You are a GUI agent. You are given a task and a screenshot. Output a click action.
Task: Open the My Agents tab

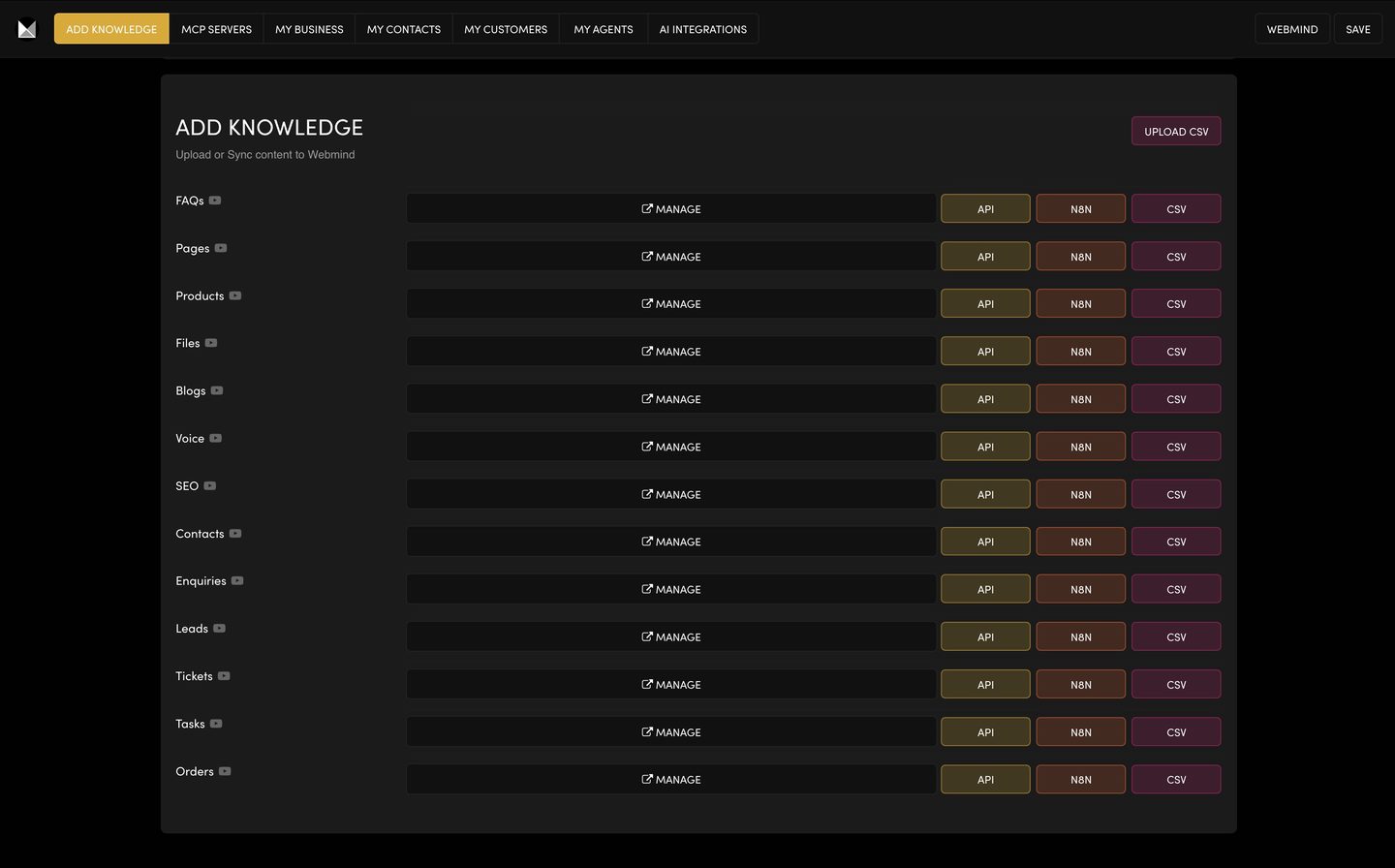(603, 29)
